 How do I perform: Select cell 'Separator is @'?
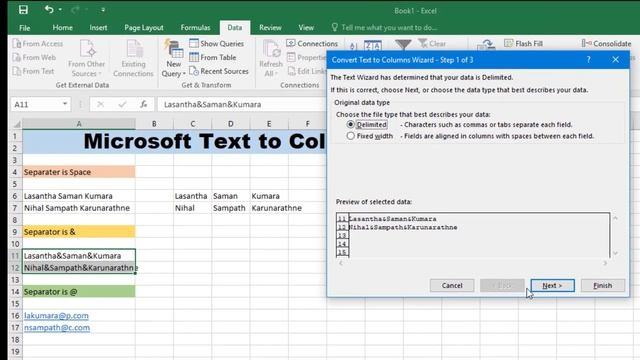pos(79,291)
